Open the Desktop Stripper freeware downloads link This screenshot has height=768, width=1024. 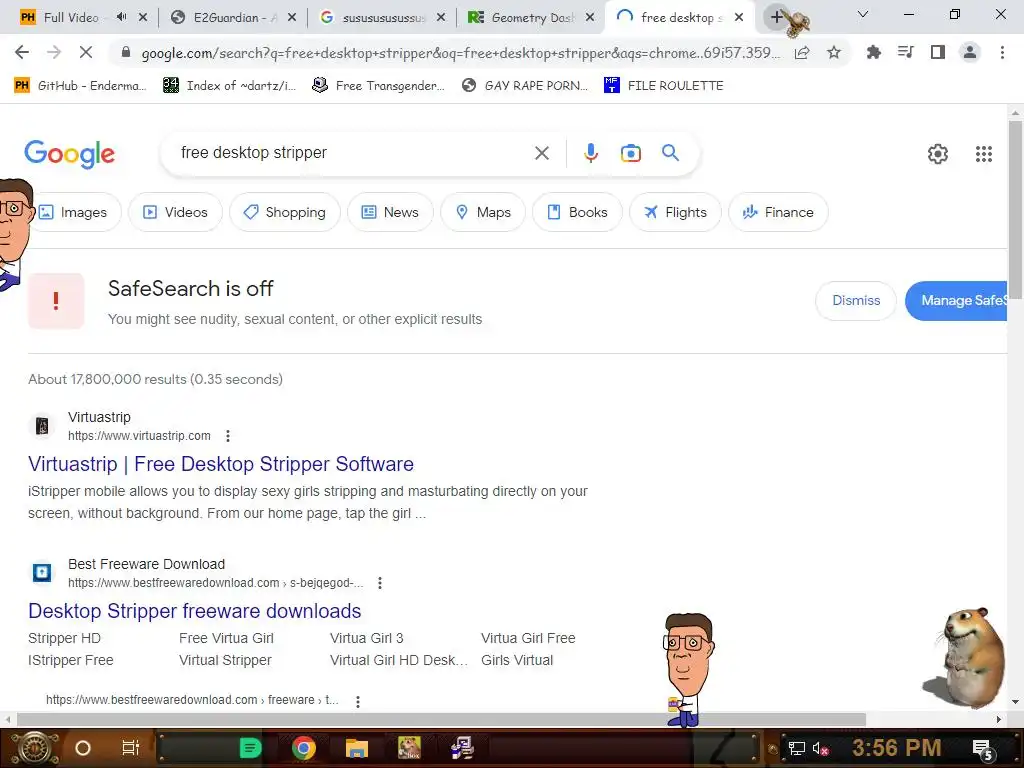pos(195,611)
